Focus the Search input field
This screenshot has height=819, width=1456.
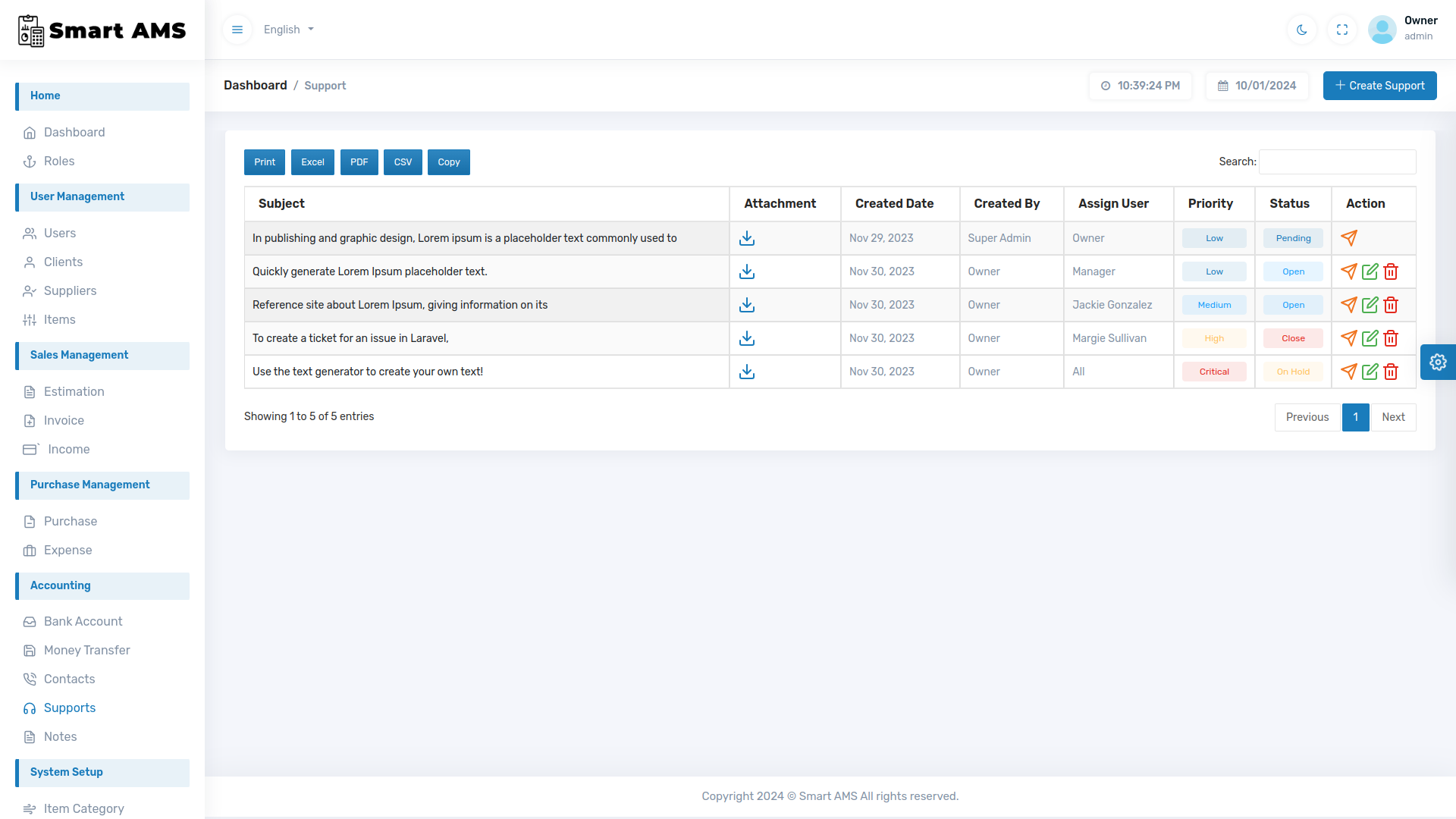point(1338,162)
